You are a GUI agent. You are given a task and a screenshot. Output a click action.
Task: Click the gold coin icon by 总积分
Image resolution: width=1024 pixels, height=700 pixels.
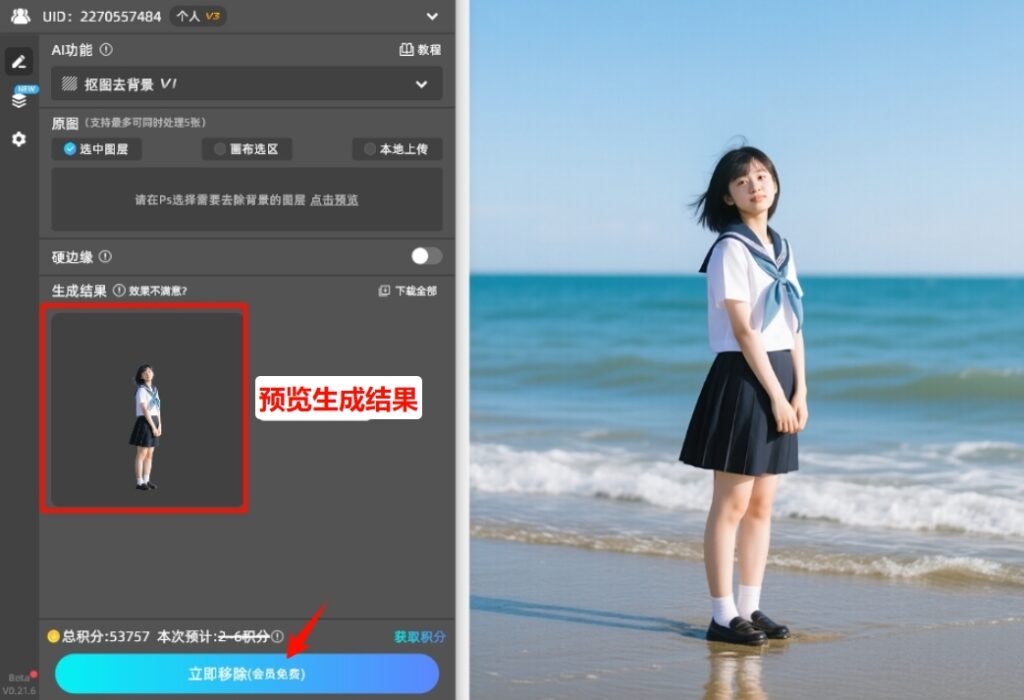pyautogui.click(x=53, y=636)
